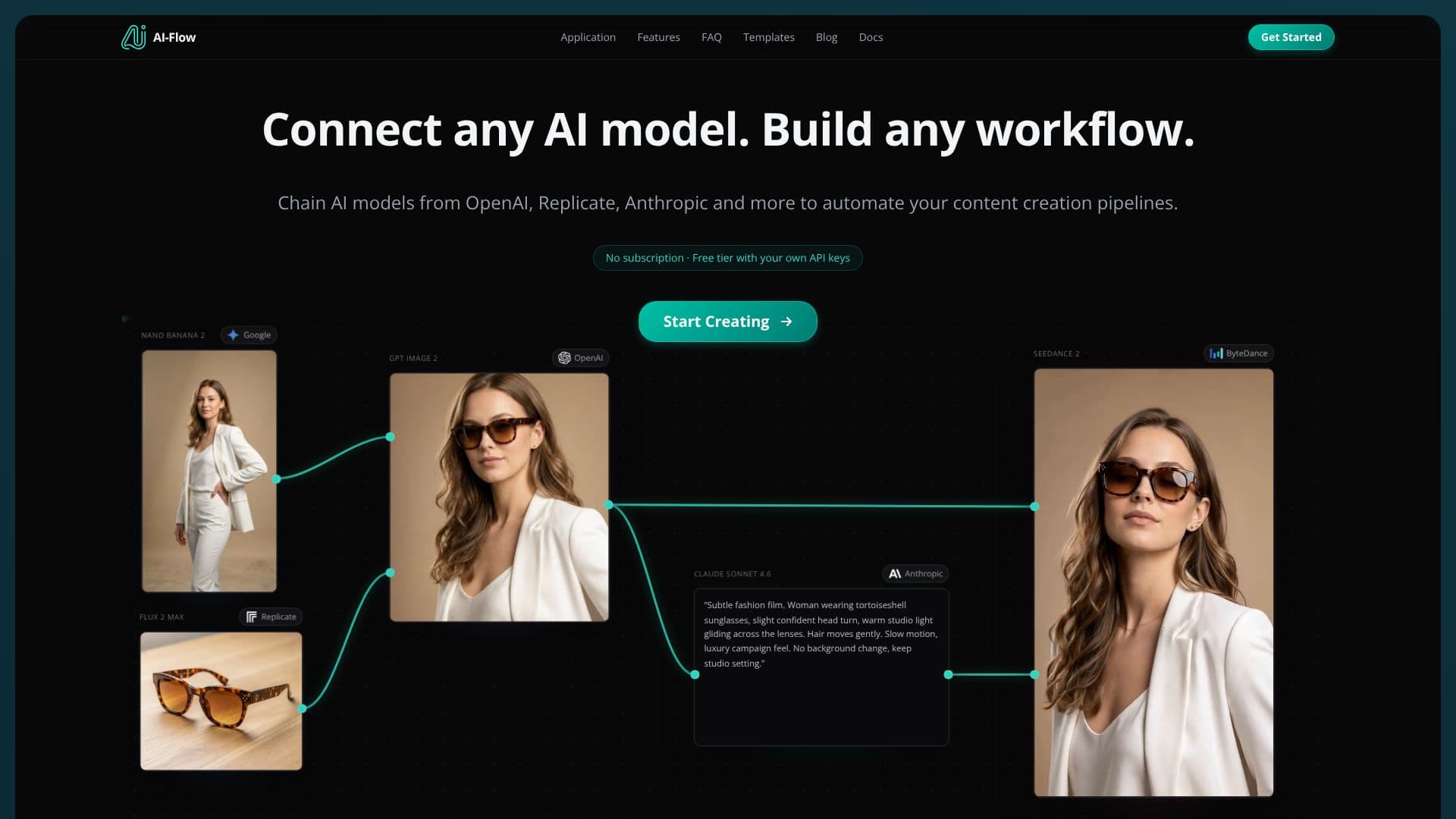The image size is (1456, 819).
Task: Click the SEEDANCE 2 node label
Action: [x=1056, y=353]
